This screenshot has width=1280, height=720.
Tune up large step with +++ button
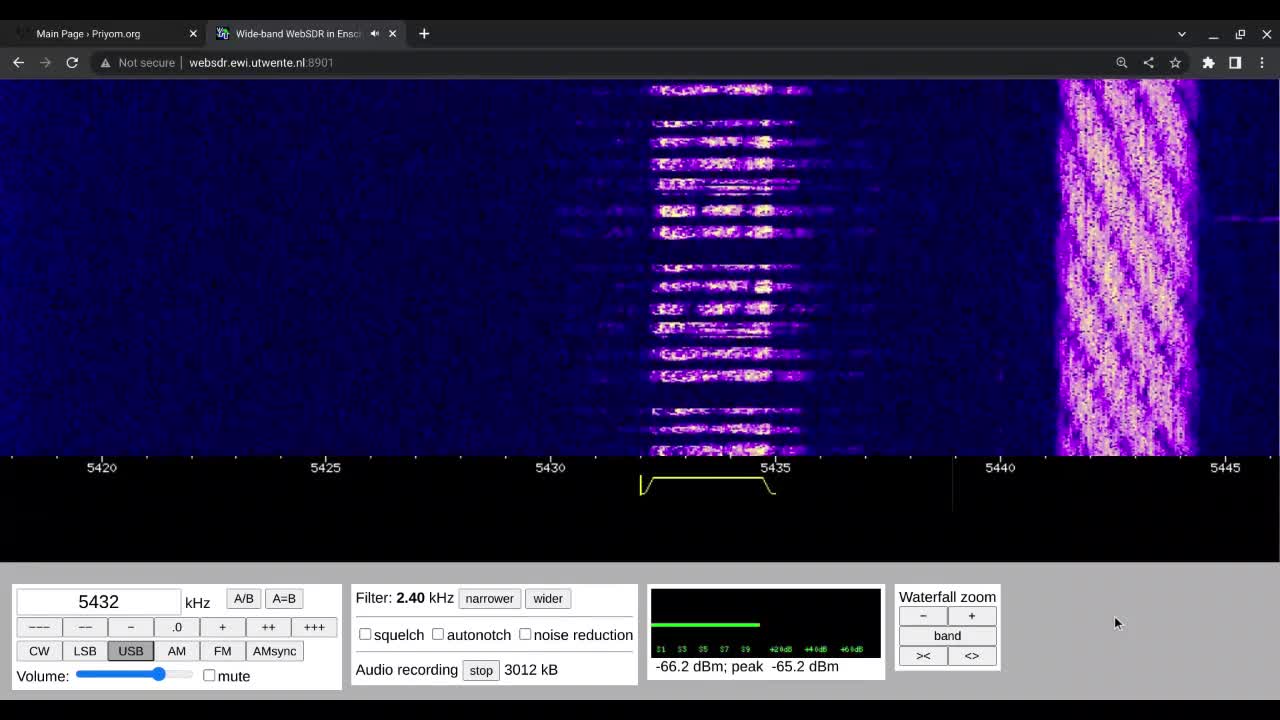tap(314, 627)
